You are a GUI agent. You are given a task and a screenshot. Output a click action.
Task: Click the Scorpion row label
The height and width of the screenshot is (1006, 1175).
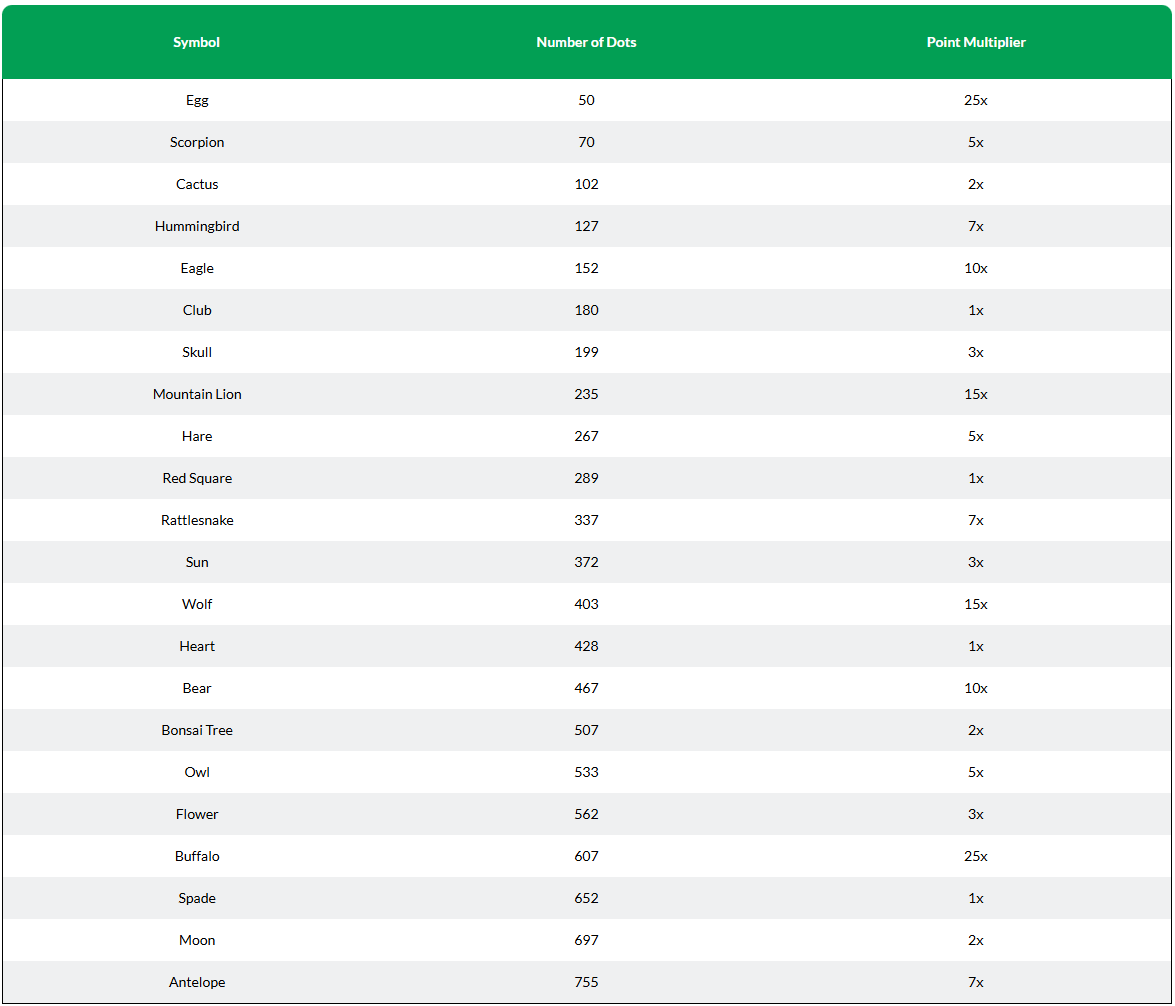(x=197, y=142)
